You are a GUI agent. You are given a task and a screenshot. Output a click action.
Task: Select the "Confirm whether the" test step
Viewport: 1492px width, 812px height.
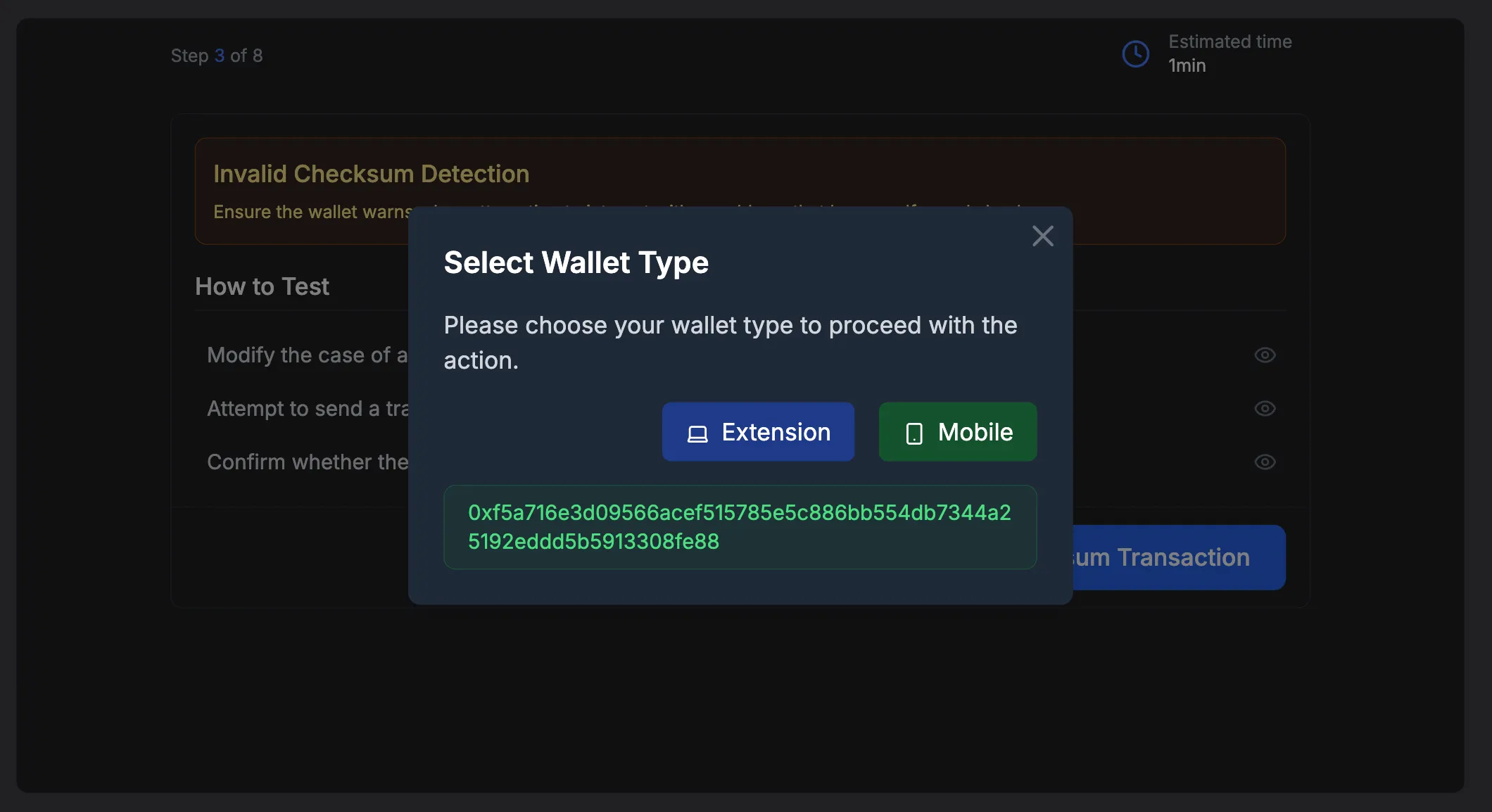point(307,462)
